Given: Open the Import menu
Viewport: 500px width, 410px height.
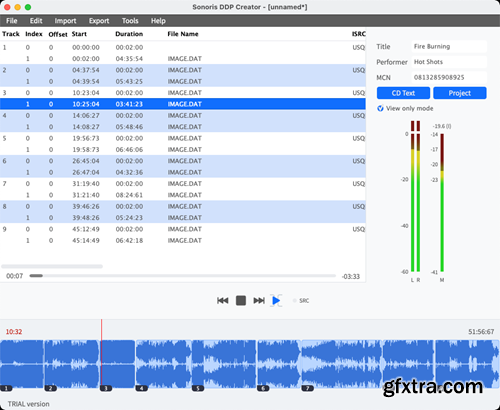Looking at the screenshot, I should [65, 21].
